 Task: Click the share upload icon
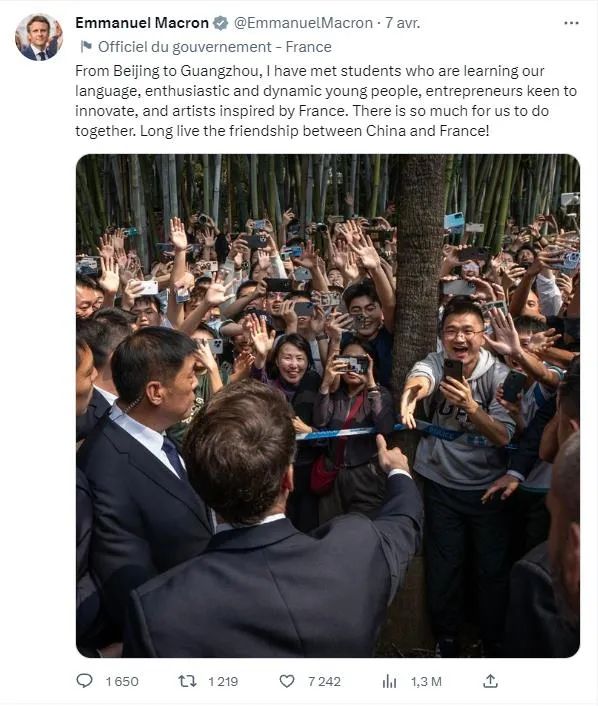(490, 681)
